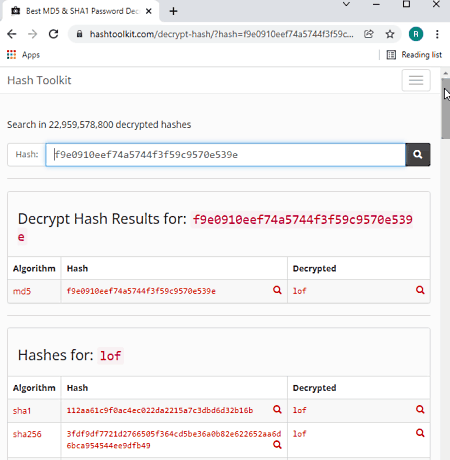
Task: View site info via padlock icon
Action: pyautogui.click(x=79, y=34)
